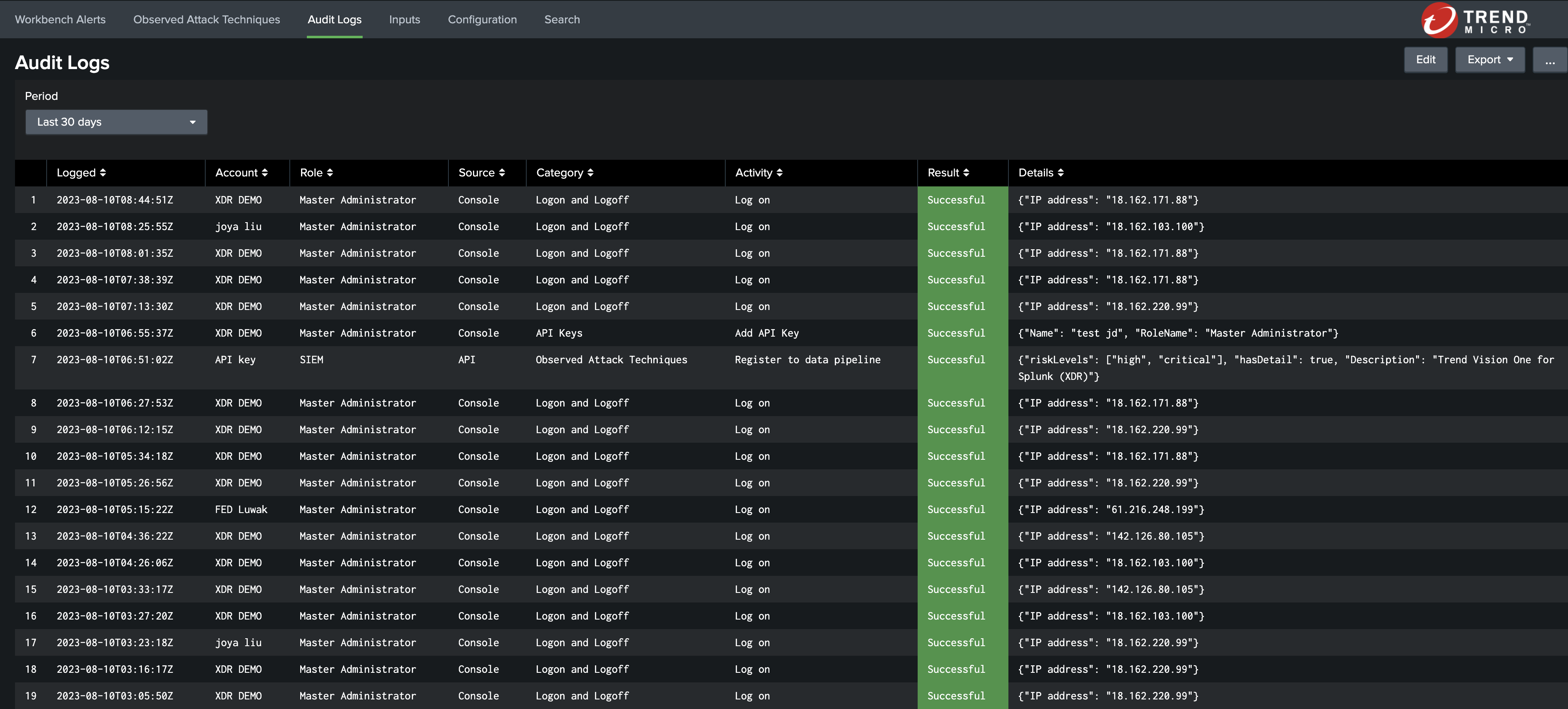
Task: Click Register to data pipeline activity
Action: coord(807,360)
